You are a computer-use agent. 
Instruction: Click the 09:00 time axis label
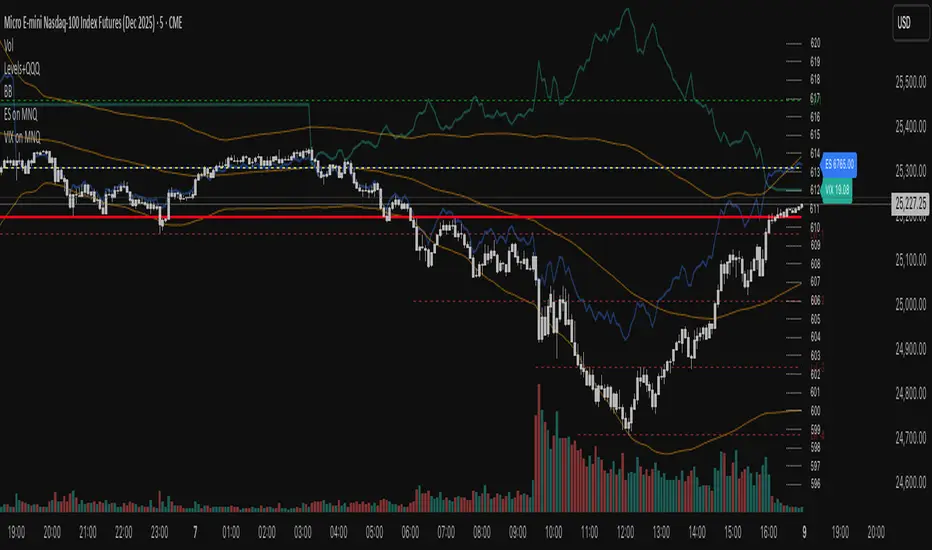coord(518,532)
